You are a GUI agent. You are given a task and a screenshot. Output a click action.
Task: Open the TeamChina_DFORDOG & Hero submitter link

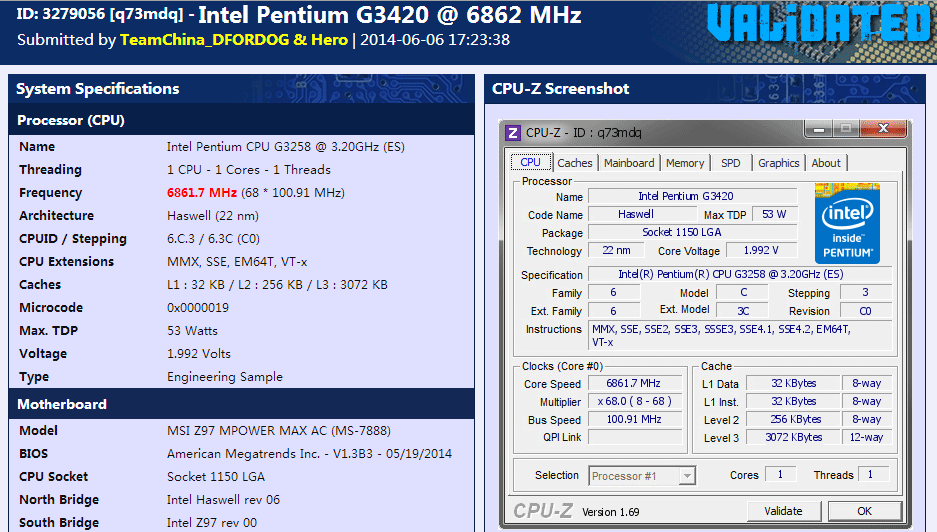click(234, 39)
